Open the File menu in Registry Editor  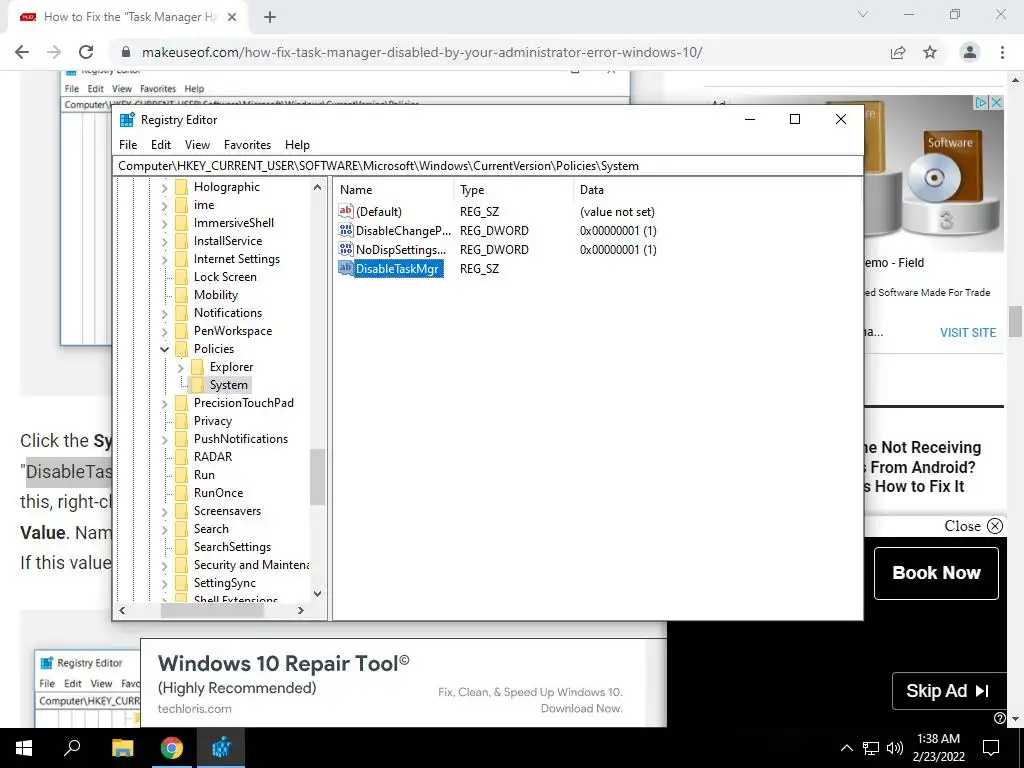pyautogui.click(x=128, y=145)
